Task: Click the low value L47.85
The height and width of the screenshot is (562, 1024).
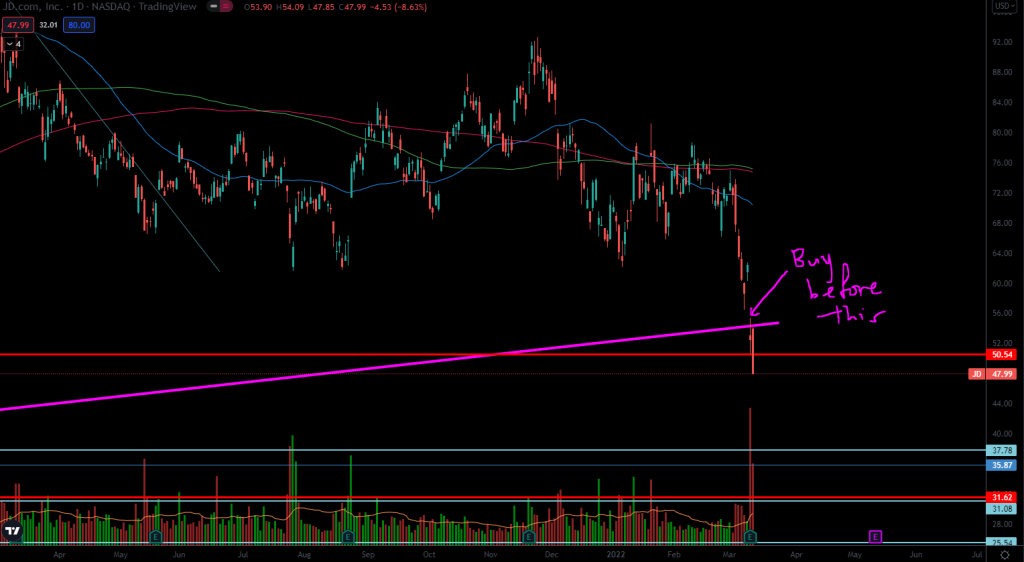Action: [320, 7]
